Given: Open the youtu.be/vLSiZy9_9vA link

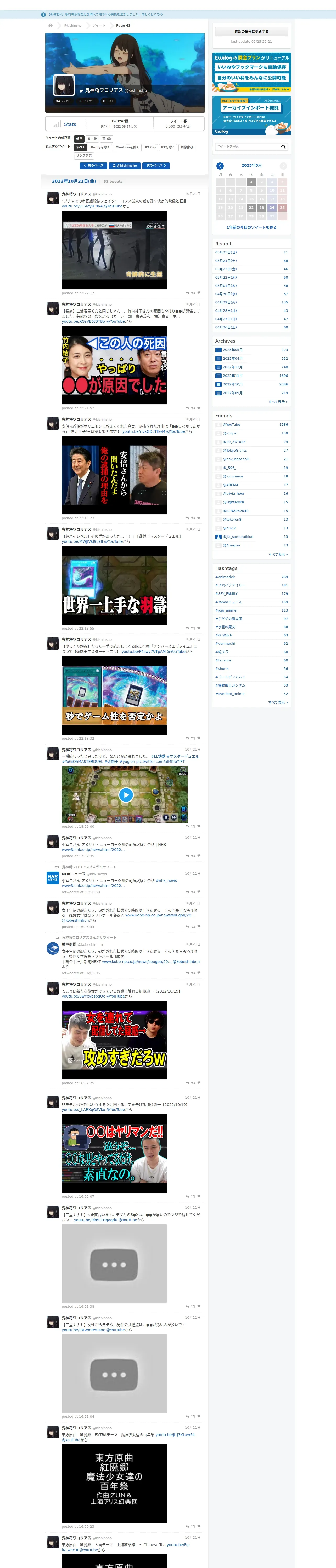Looking at the screenshot, I should 82,206.
